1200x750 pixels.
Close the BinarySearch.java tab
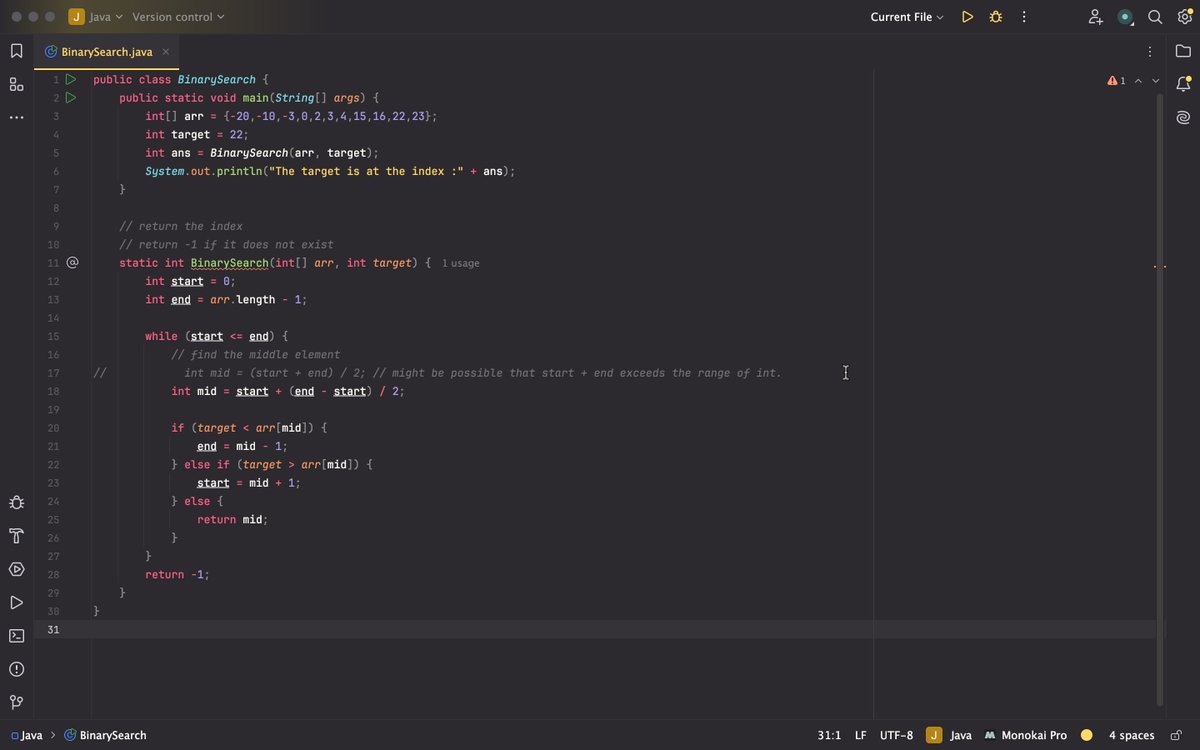point(166,52)
